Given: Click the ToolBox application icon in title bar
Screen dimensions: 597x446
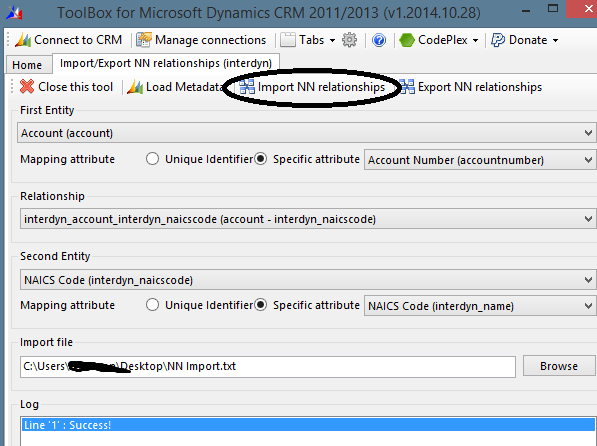Looking at the screenshot, I should (15, 13).
